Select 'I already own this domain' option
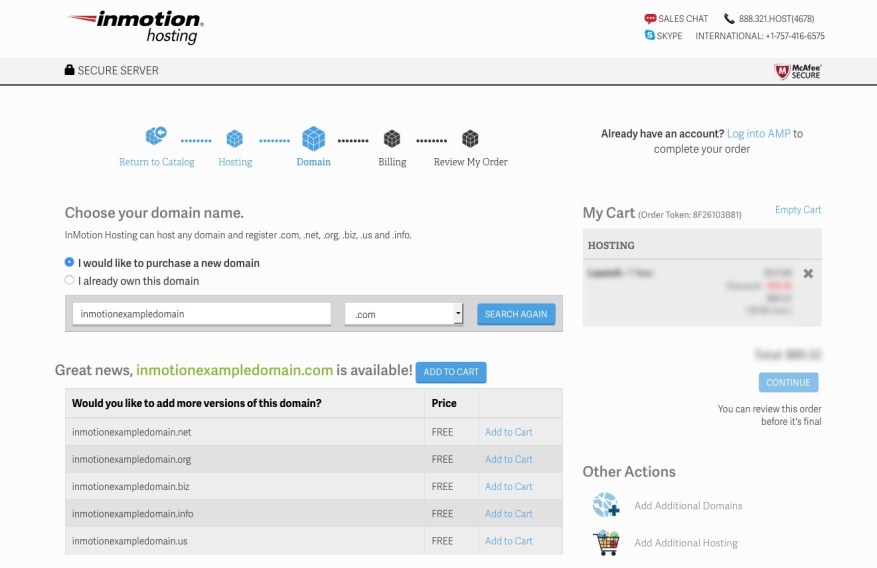 click(x=69, y=281)
